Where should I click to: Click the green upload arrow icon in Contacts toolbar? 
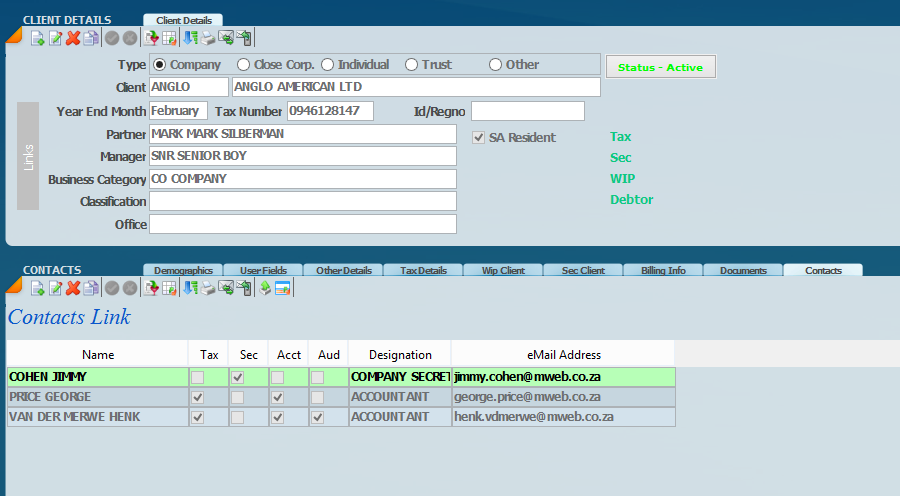pyautogui.click(x=265, y=288)
